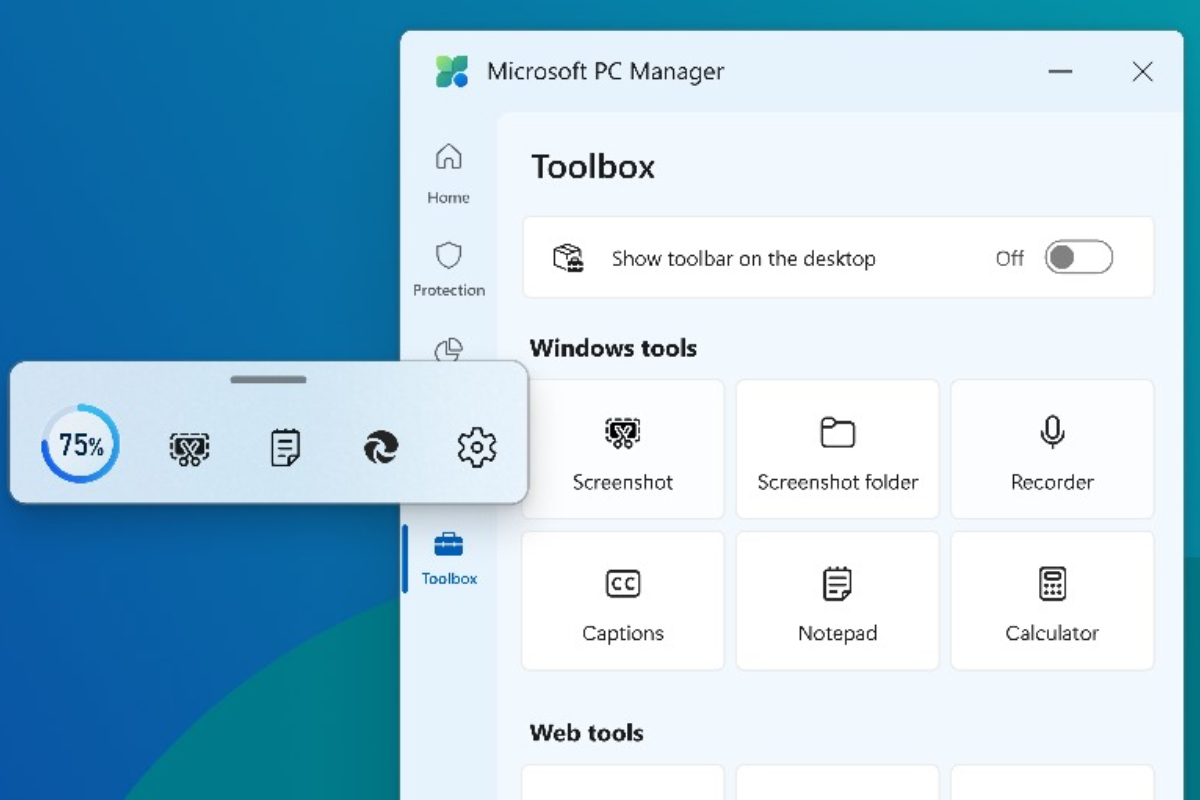This screenshot has width=1200, height=800.
Task: Start the Calculator tool
Action: point(1051,600)
